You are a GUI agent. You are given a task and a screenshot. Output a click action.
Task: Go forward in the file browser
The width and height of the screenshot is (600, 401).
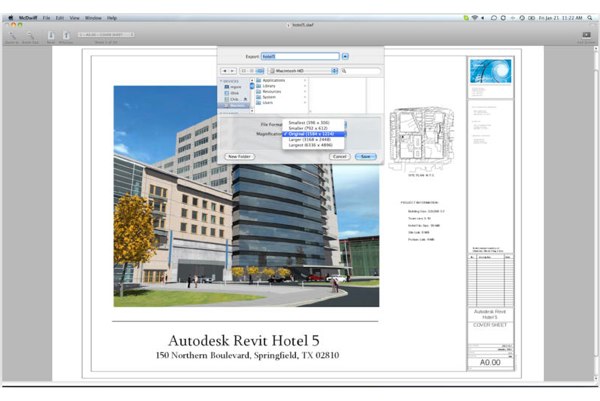(232, 71)
